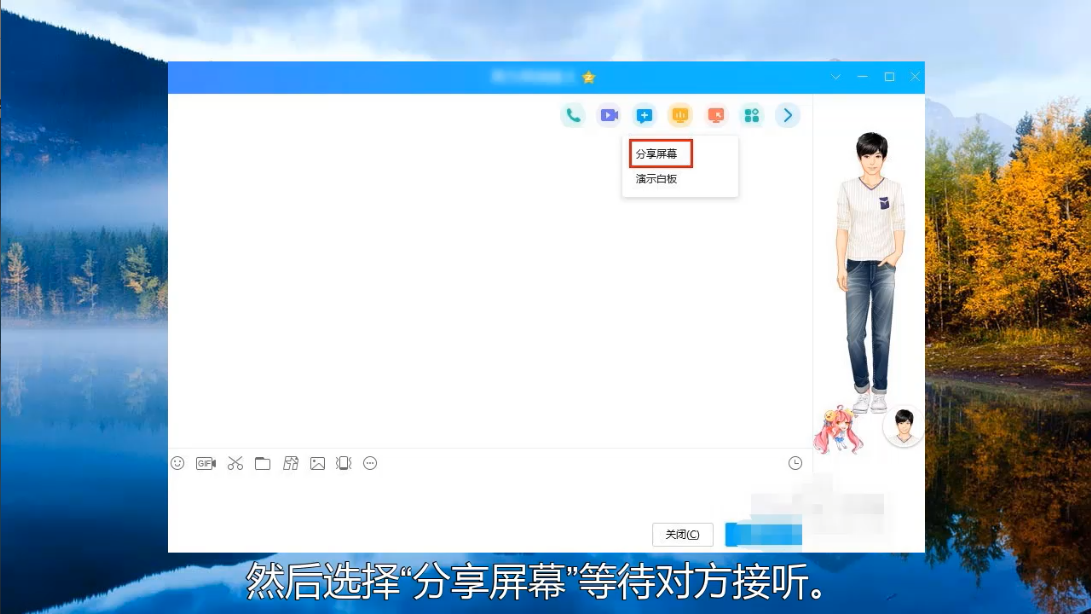This screenshot has width=1091, height=614.
Task: Open the GIF sticker picker
Action: 206,463
